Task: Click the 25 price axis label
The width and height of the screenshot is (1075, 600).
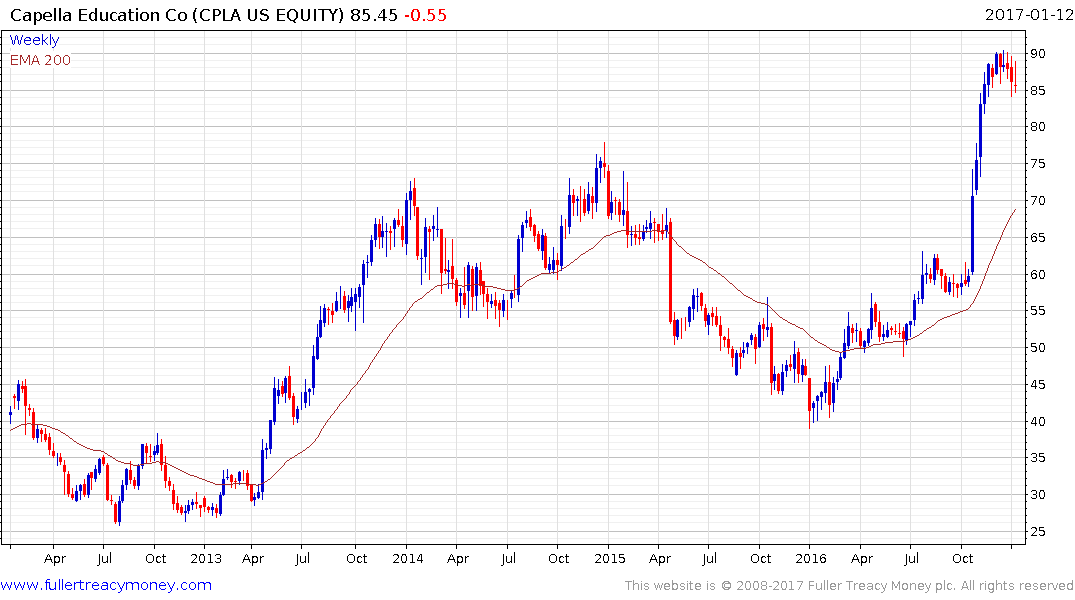Action: click(x=1037, y=532)
